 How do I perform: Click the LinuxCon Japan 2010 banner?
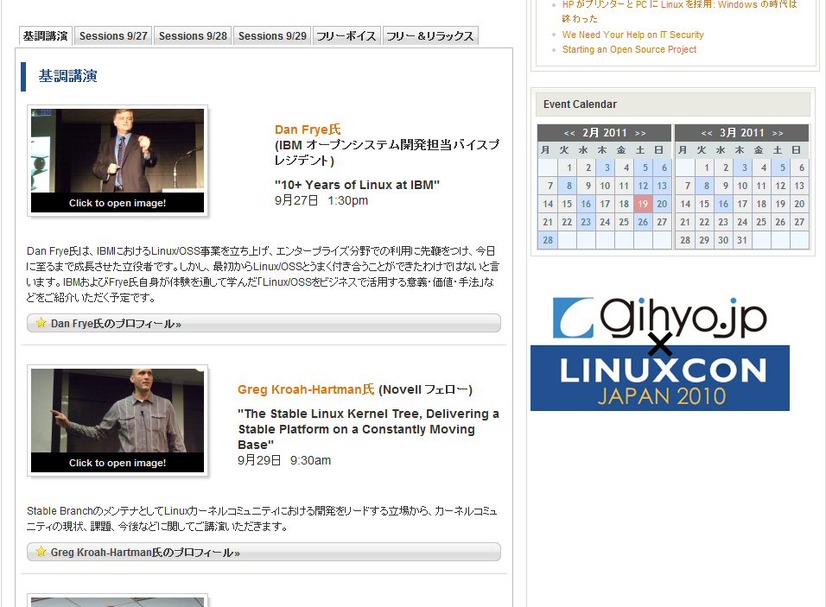point(660,378)
